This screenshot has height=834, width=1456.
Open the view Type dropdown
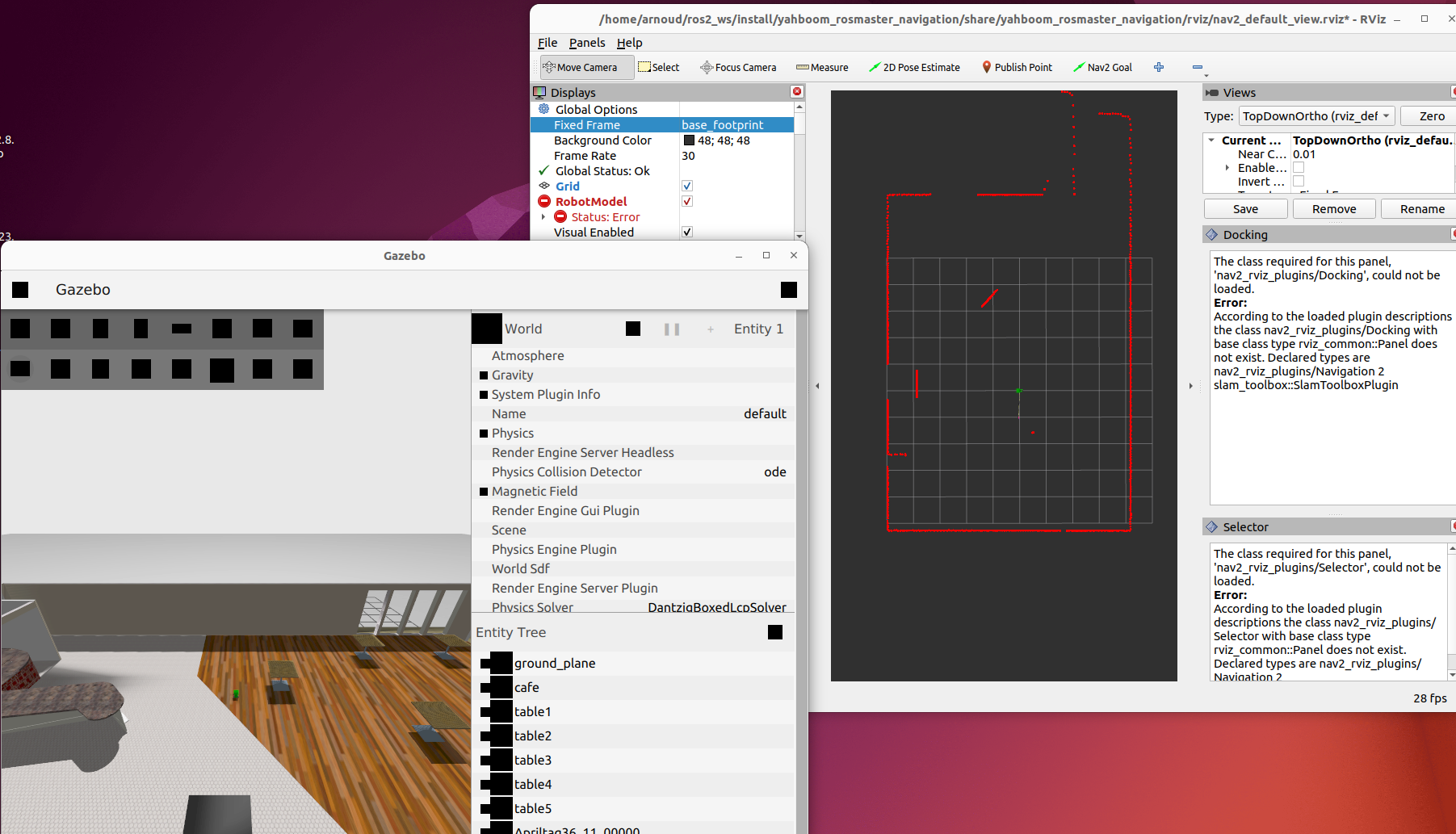point(1316,116)
